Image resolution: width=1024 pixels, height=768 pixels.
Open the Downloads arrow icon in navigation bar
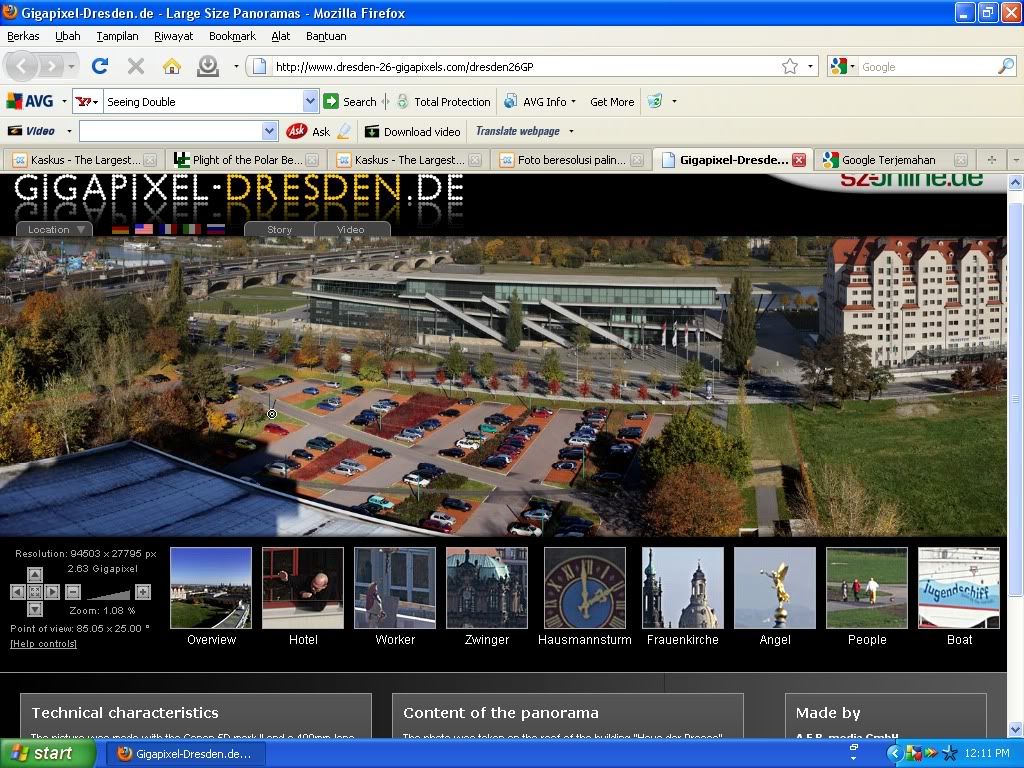tap(208, 66)
